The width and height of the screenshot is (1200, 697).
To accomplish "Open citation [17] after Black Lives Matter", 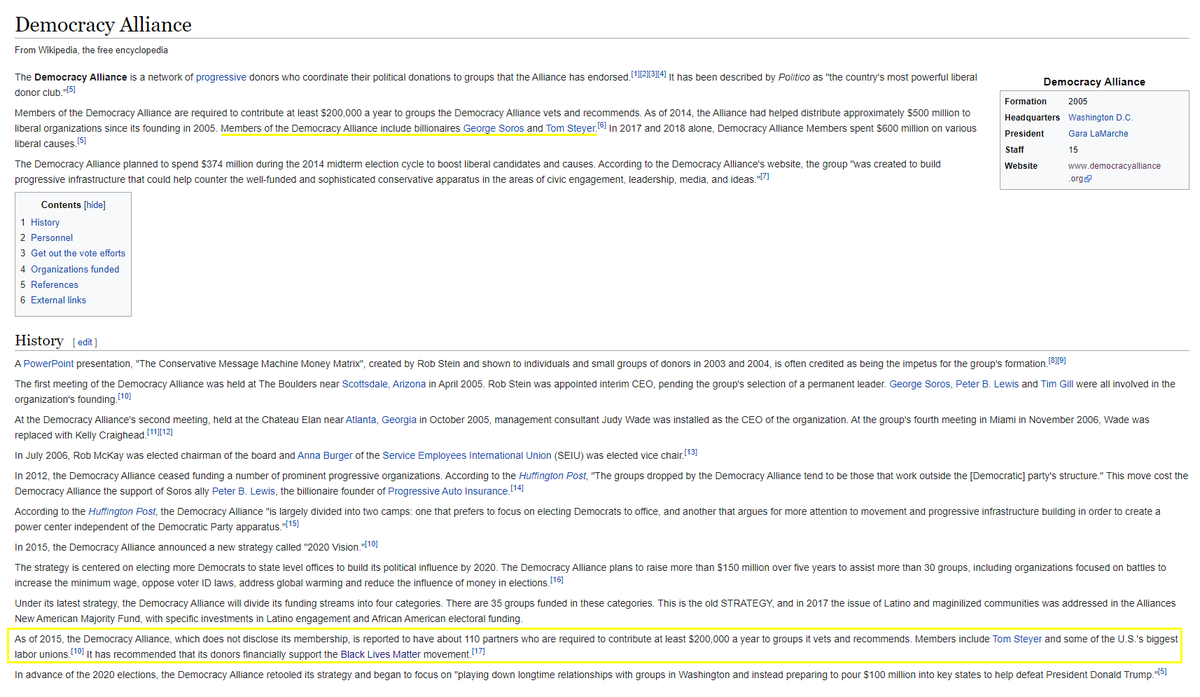I will pos(478,652).
